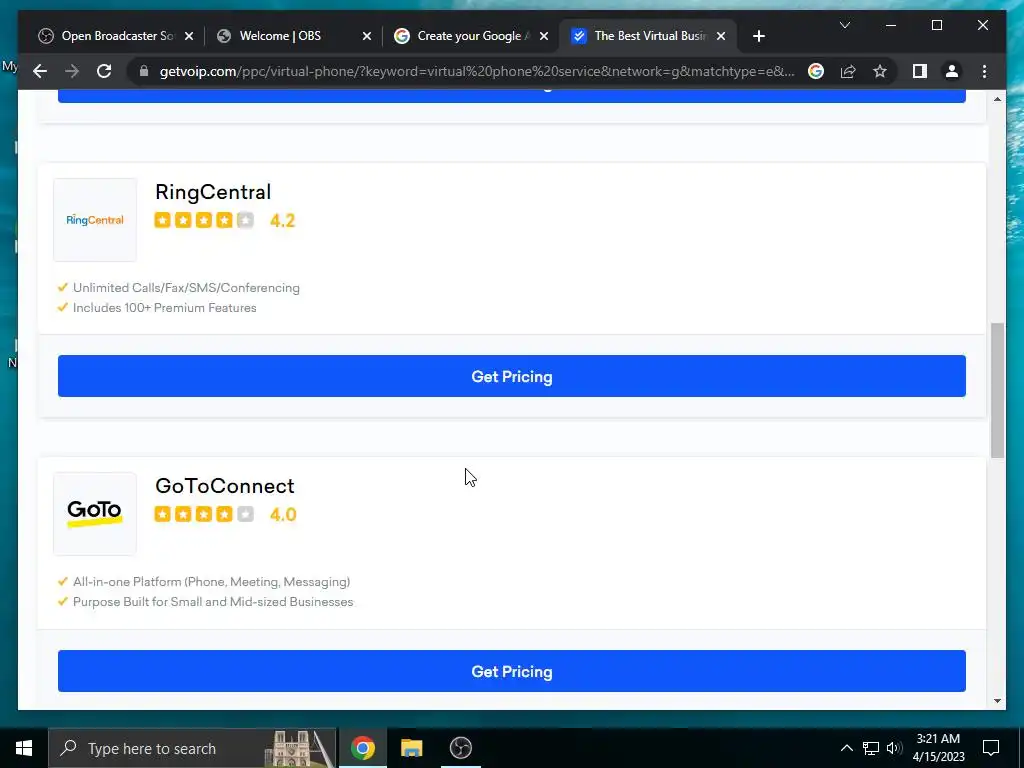Close the Create your Google tab
This screenshot has width=1024, height=768.
[x=543, y=36]
